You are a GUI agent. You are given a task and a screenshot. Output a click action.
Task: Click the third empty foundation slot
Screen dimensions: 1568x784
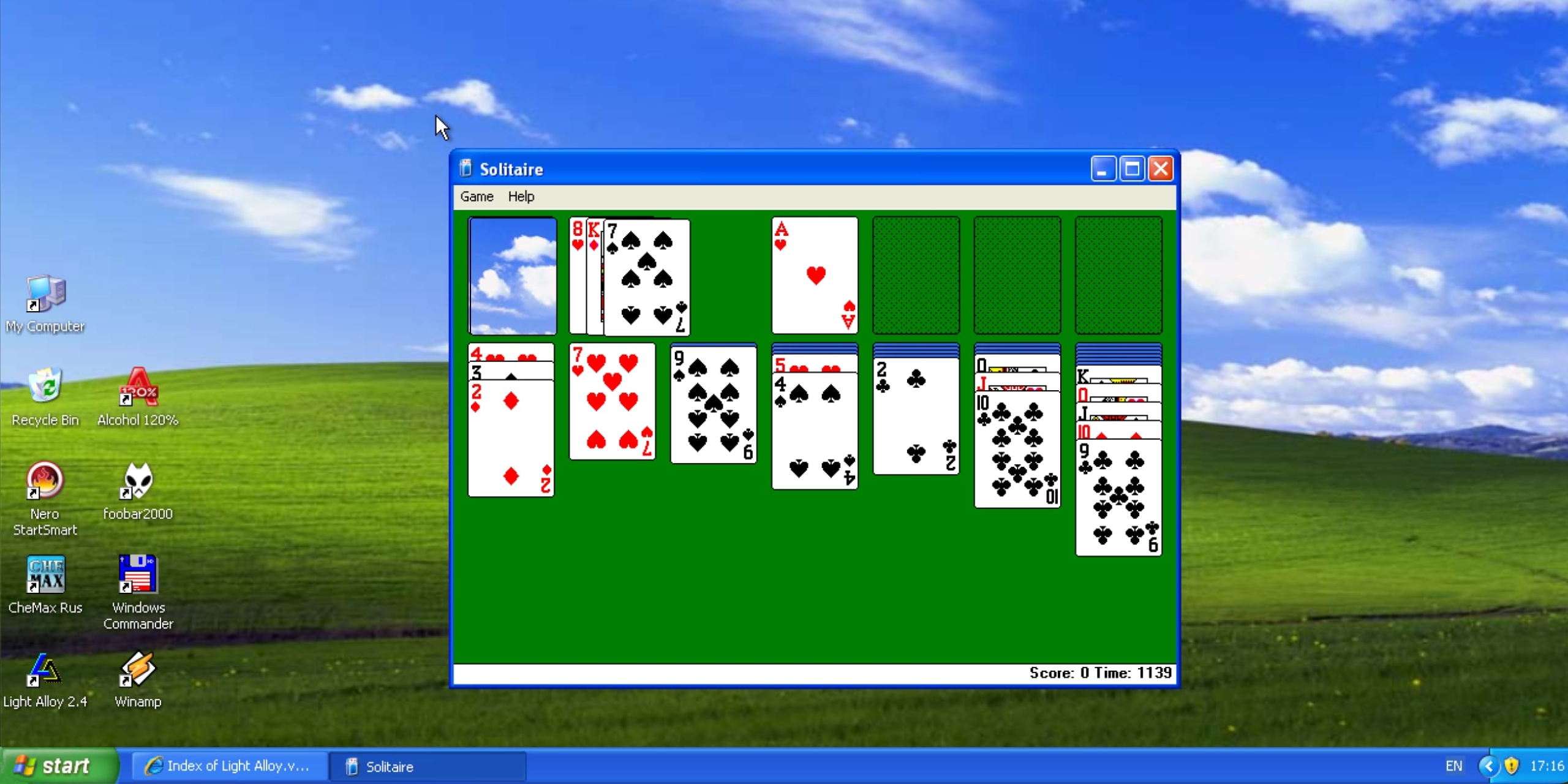[x=1017, y=275]
